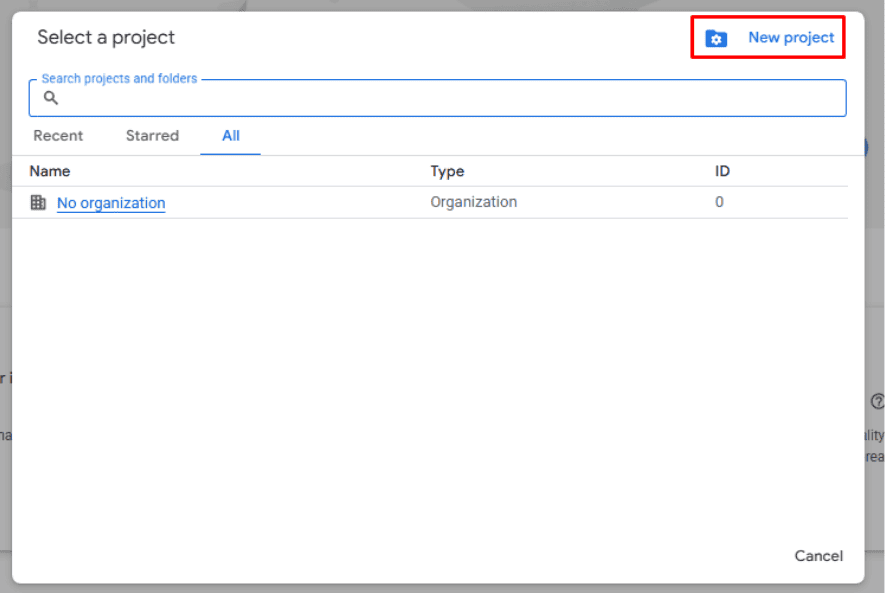Screen dimensions: 887x593
Task: Click the Type column header
Action: [x=447, y=171]
